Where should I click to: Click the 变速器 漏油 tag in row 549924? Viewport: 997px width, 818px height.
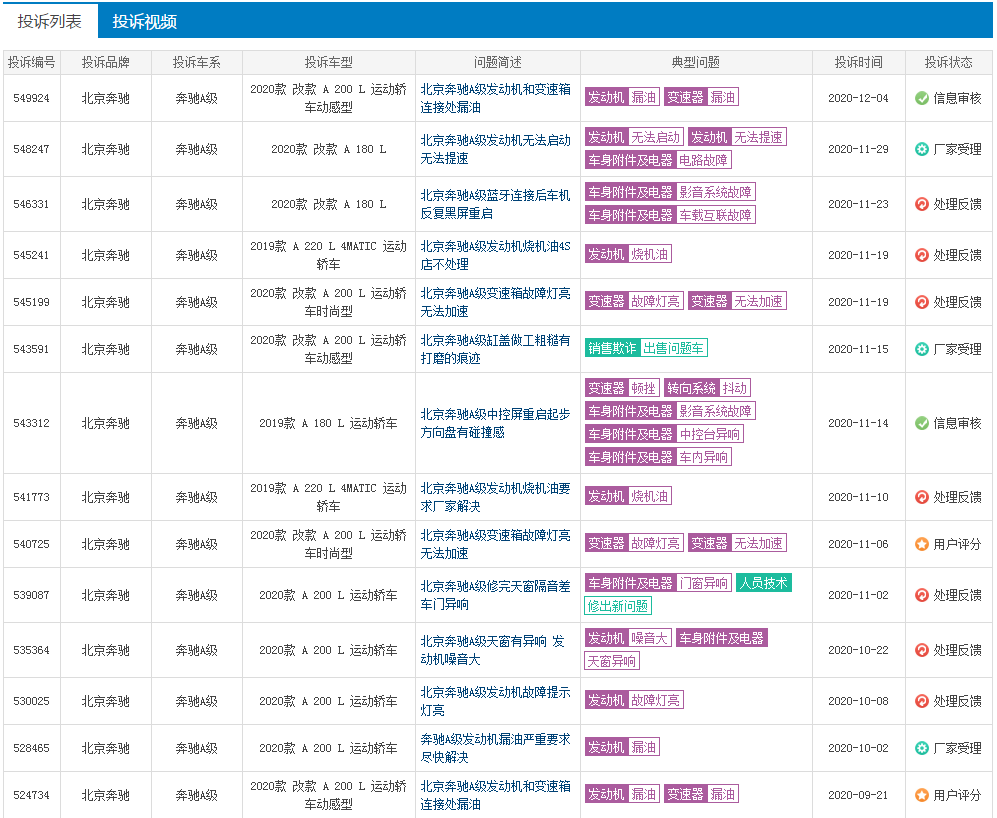(x=701, y=97)
